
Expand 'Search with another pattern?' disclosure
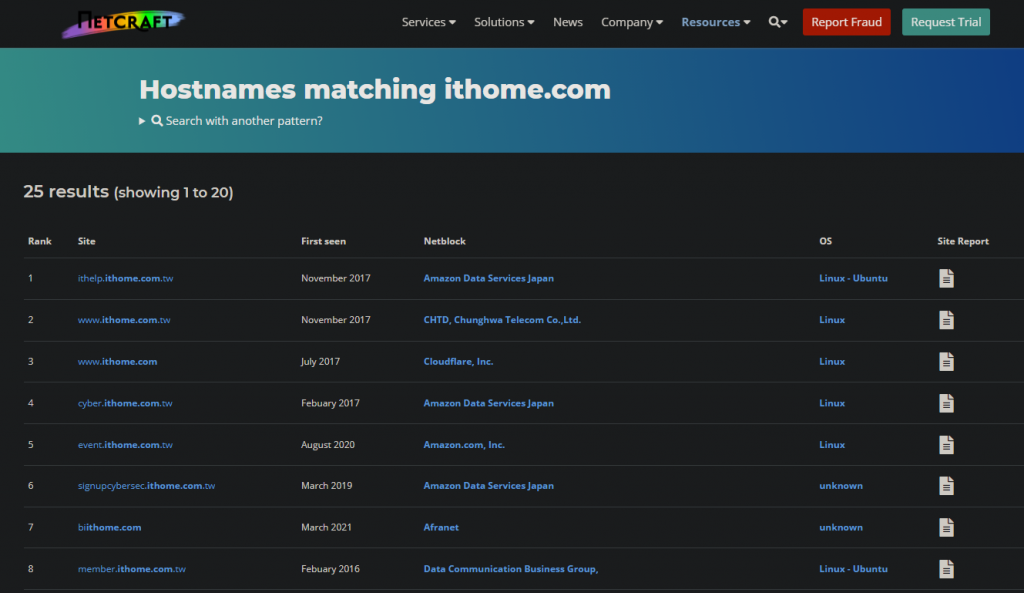231,121
